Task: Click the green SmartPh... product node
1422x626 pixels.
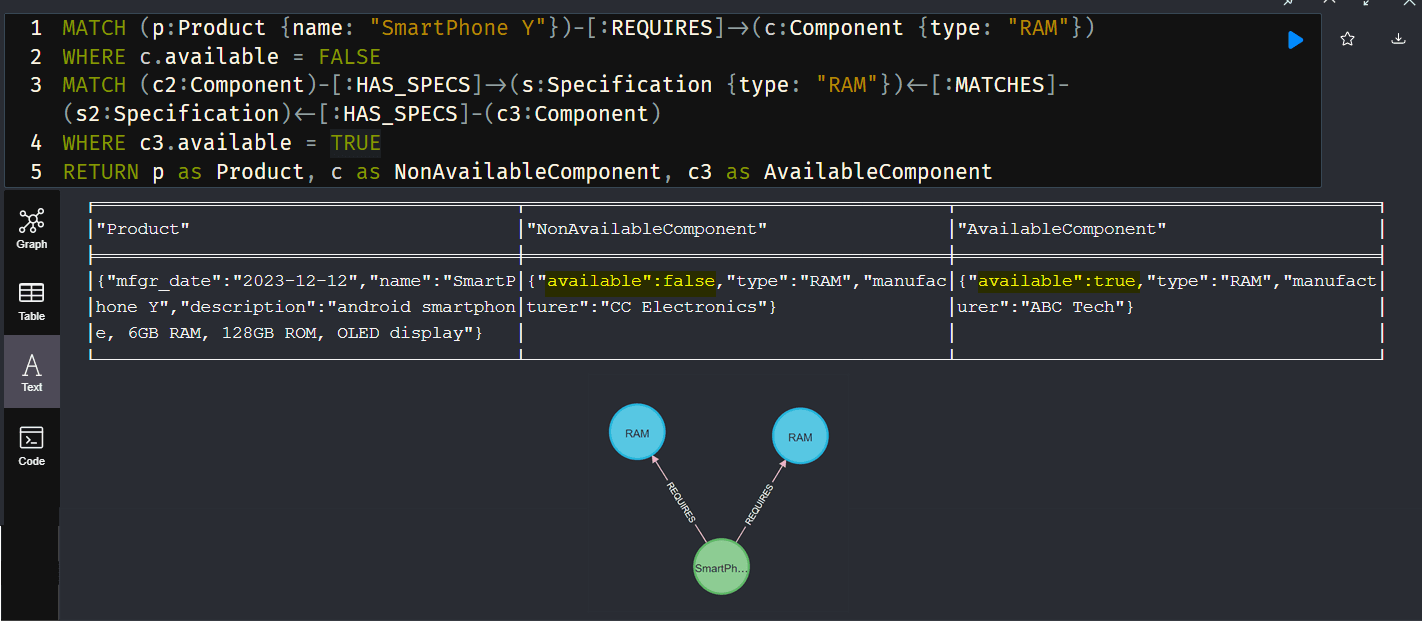Action: click(721, 568)
